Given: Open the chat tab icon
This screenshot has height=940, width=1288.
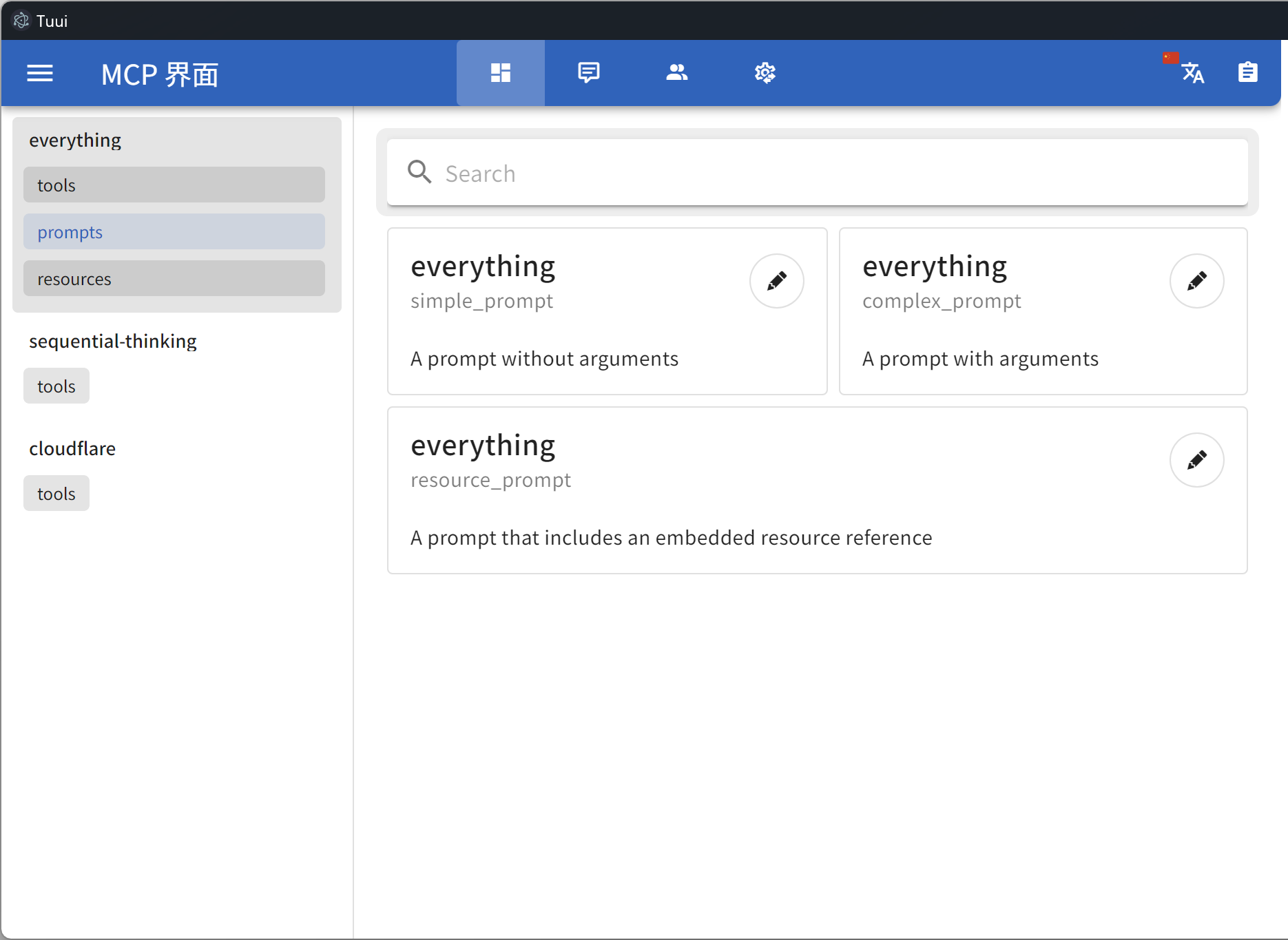Looking at the screenshot, I should point(589,73).
